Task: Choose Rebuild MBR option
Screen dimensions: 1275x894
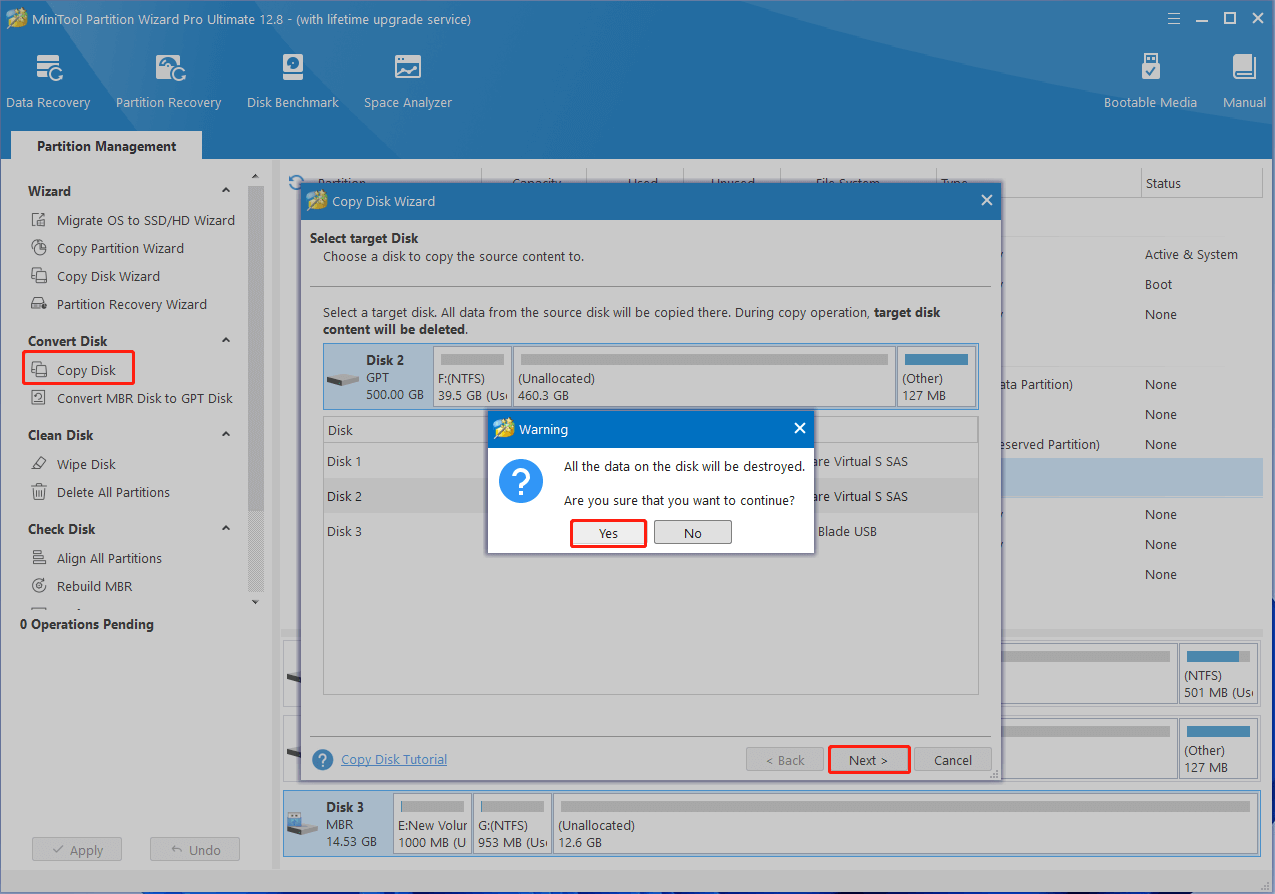Action: 94,586
